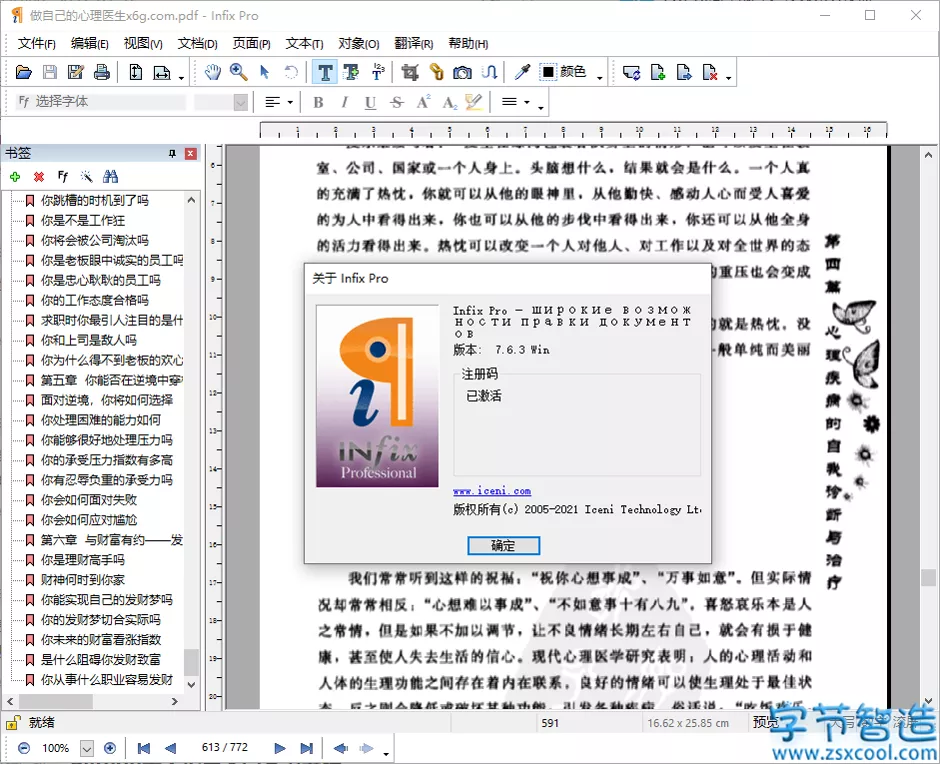Viewport: 940px width, 764px height.
Task: Select the numbered text tool
Action: (378, 73)
